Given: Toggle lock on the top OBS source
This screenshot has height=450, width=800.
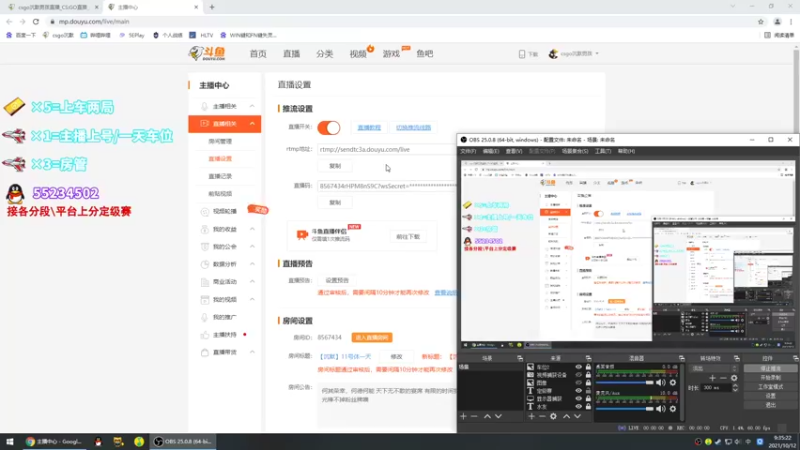Looking at the screenshot, I should point(588,367).
